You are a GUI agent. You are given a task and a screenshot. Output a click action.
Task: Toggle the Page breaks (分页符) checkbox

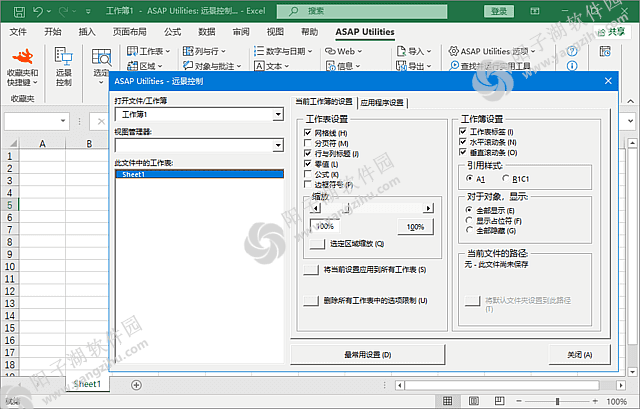point(308,143)
